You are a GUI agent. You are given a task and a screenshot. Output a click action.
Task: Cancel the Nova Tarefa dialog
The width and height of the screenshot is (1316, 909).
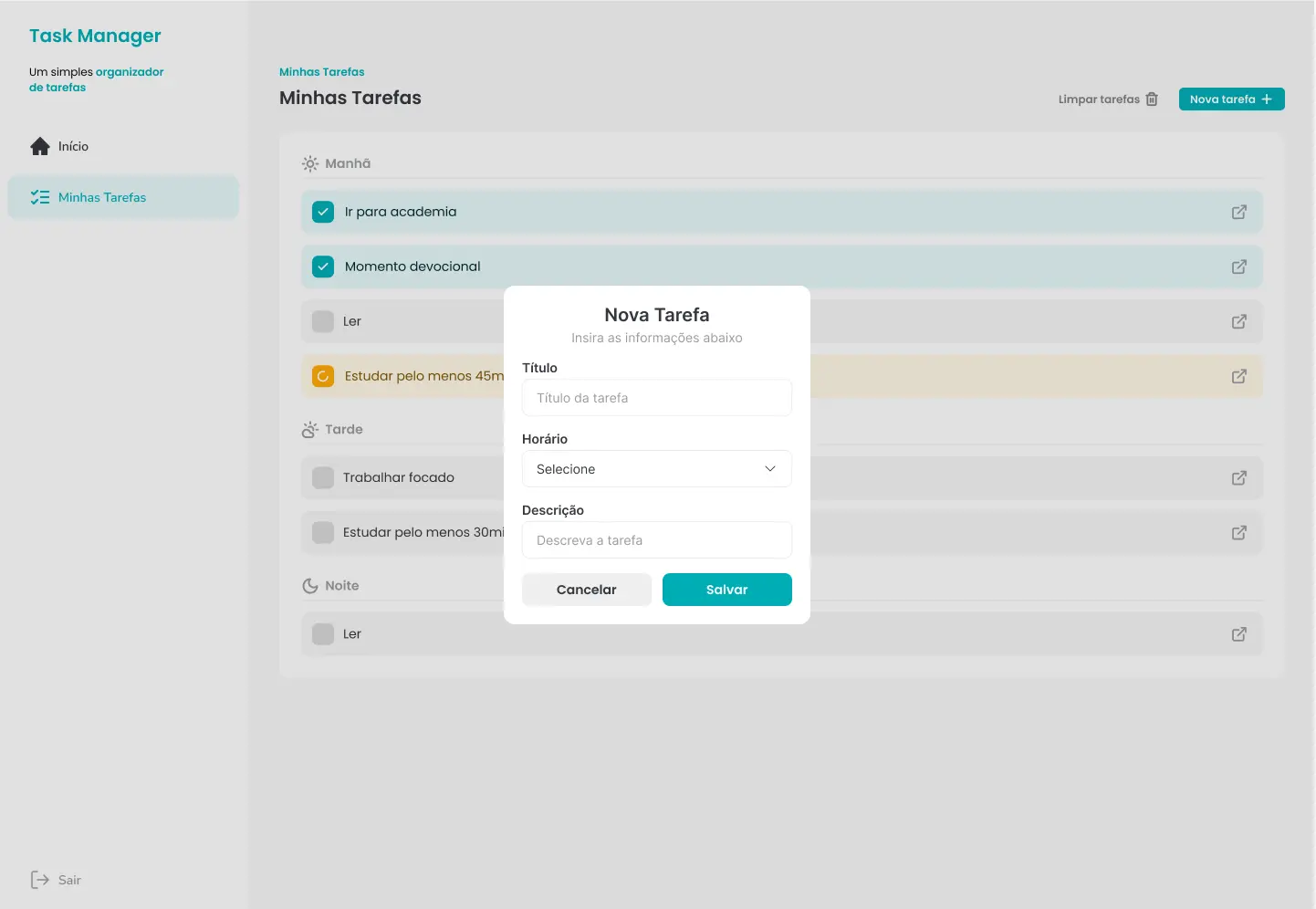click(587, 590)
